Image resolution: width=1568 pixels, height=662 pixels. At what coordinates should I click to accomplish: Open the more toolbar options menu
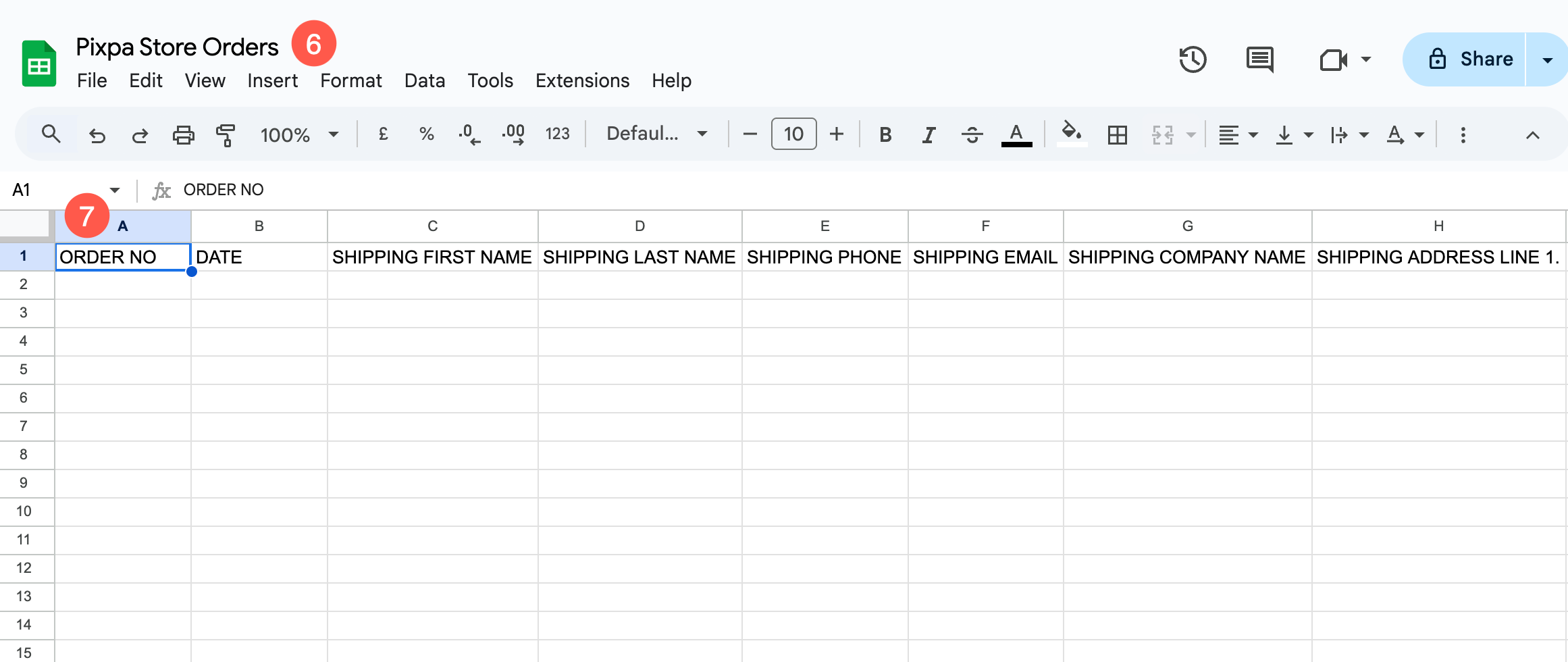pyautogui.click(x=1463, y=135)
